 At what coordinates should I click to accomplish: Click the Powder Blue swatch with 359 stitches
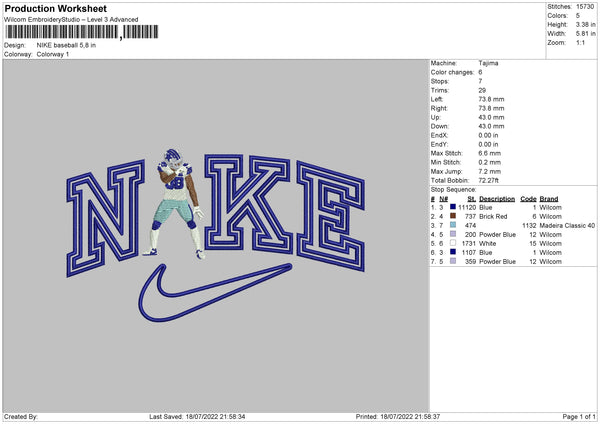pyautogui.click(x=453, y=261)
